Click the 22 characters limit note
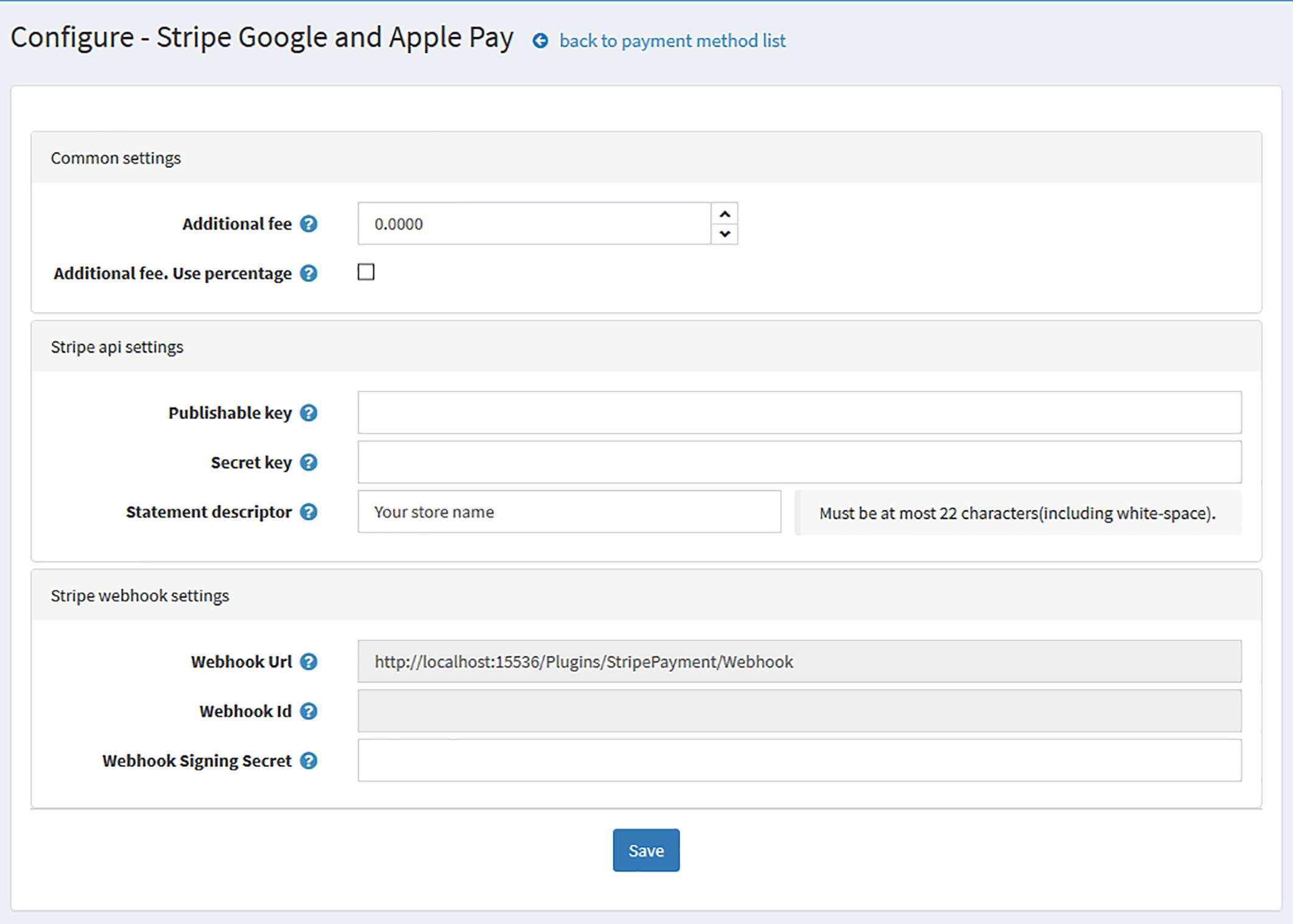Screen dimensions: 1293x924 click(1018, 513)
